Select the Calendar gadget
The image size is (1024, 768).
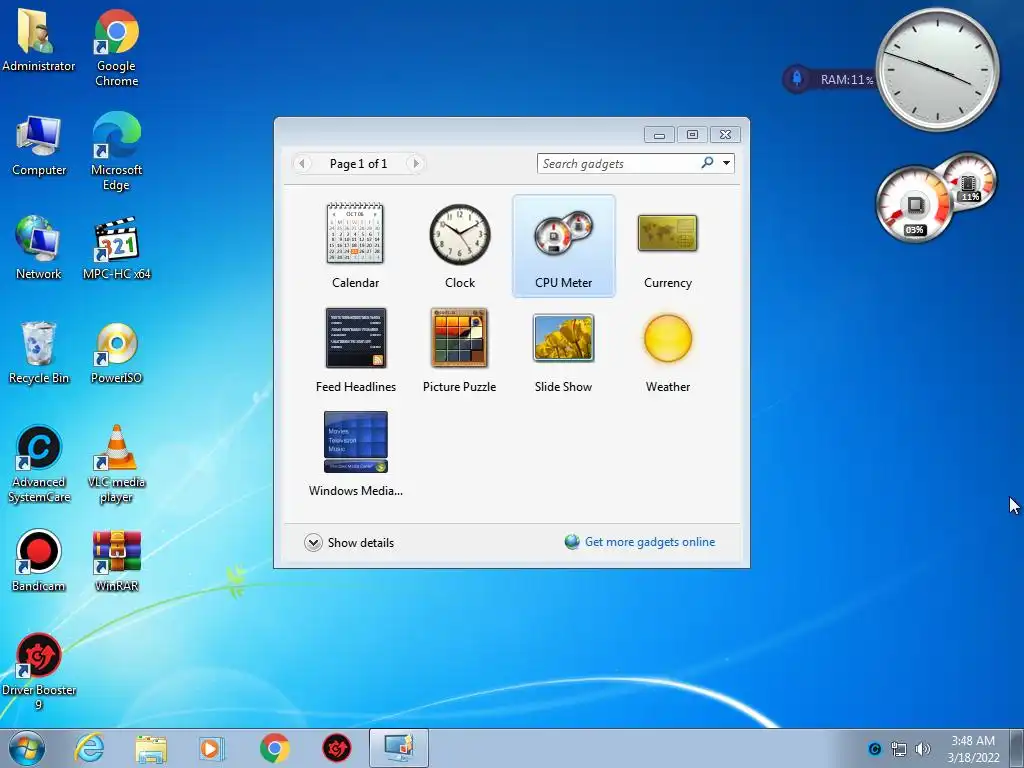[355, 245]
